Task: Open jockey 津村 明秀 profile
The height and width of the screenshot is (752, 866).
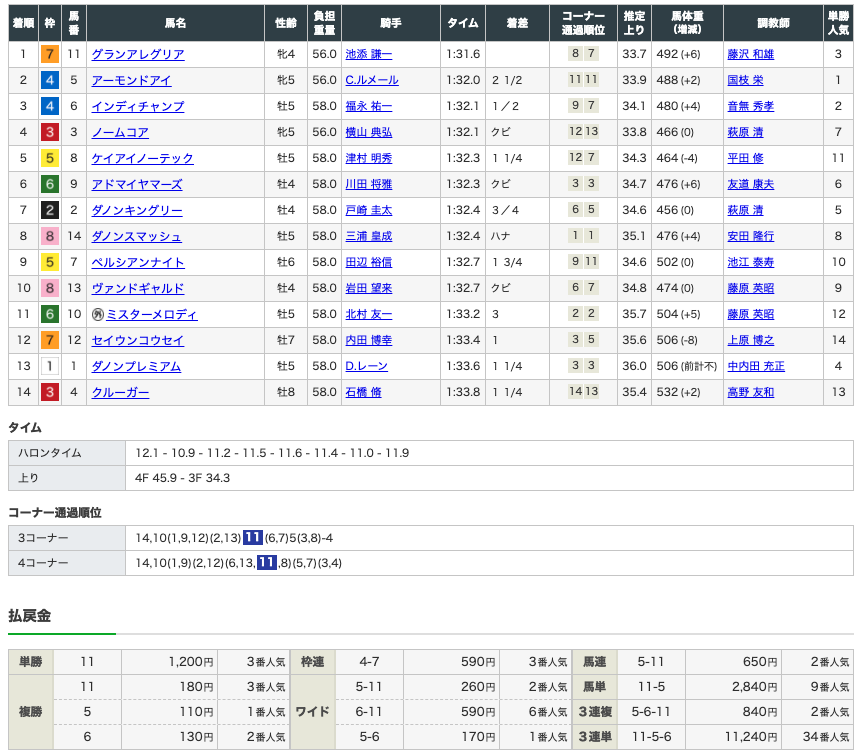Action: pos(369,158)
